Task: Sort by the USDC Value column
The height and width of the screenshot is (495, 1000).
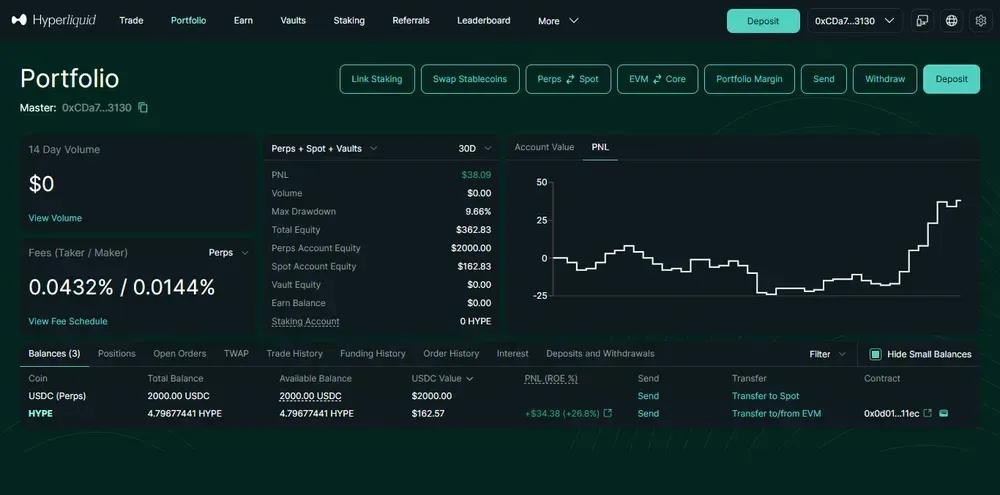Action: click(443, 378)
